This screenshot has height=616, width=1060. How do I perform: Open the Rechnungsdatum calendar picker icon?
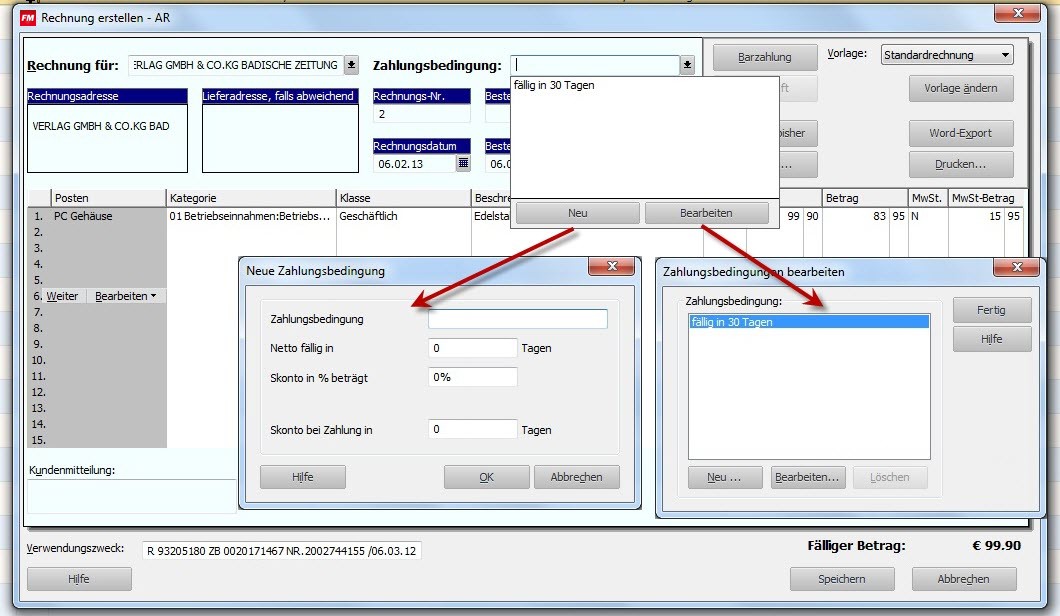463,163
